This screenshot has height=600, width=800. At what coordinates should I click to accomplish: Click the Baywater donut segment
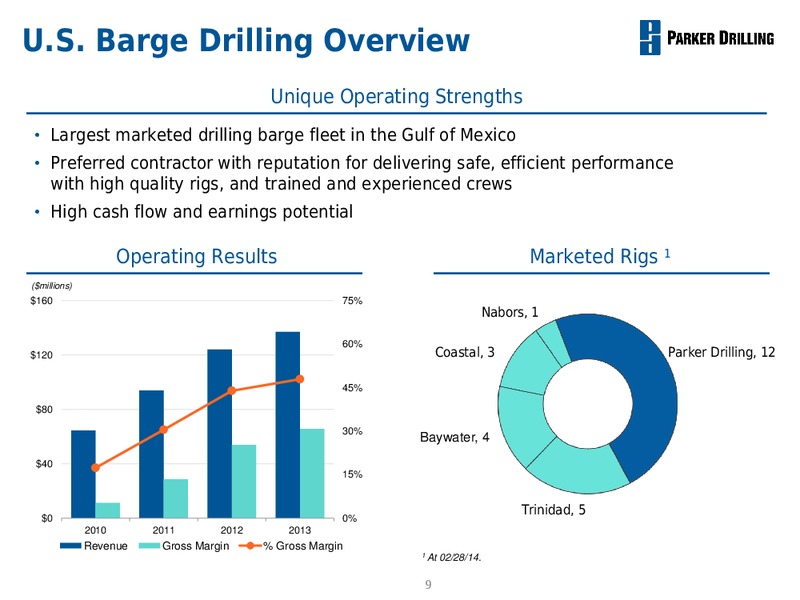[x=523, y=423]
